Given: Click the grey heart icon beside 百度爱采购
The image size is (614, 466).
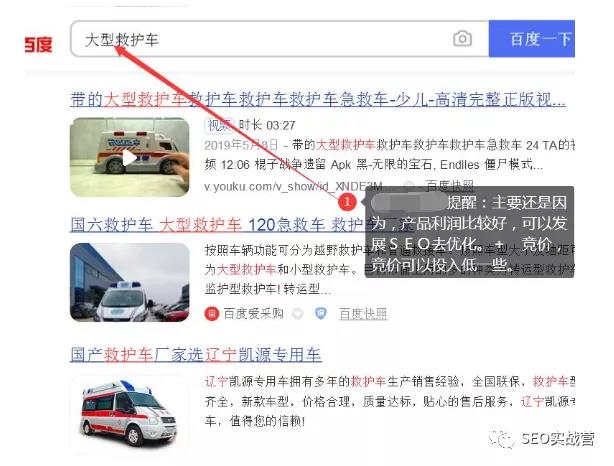Looking at the screenshot, I should 298,313.
